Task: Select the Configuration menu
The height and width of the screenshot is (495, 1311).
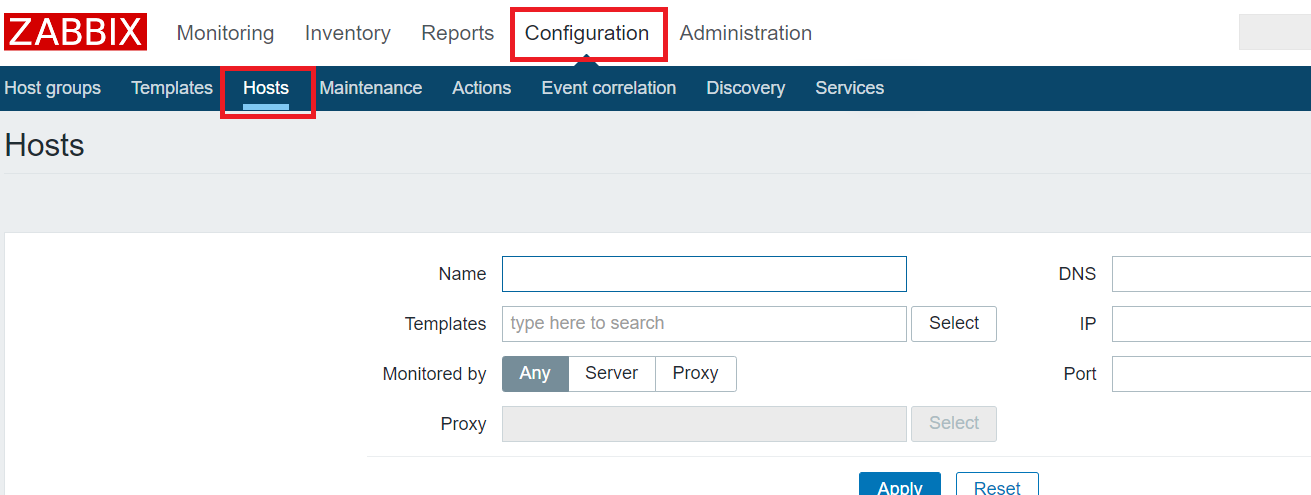Action: coord(587,33)
